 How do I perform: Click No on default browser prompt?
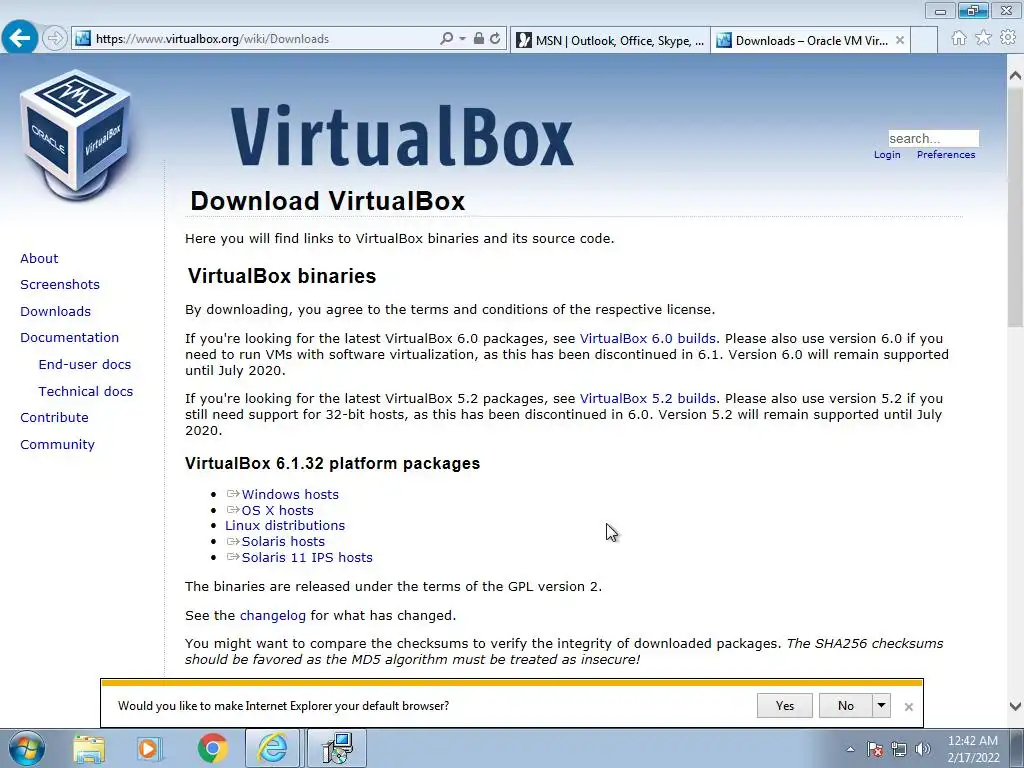tap(845, 705)
